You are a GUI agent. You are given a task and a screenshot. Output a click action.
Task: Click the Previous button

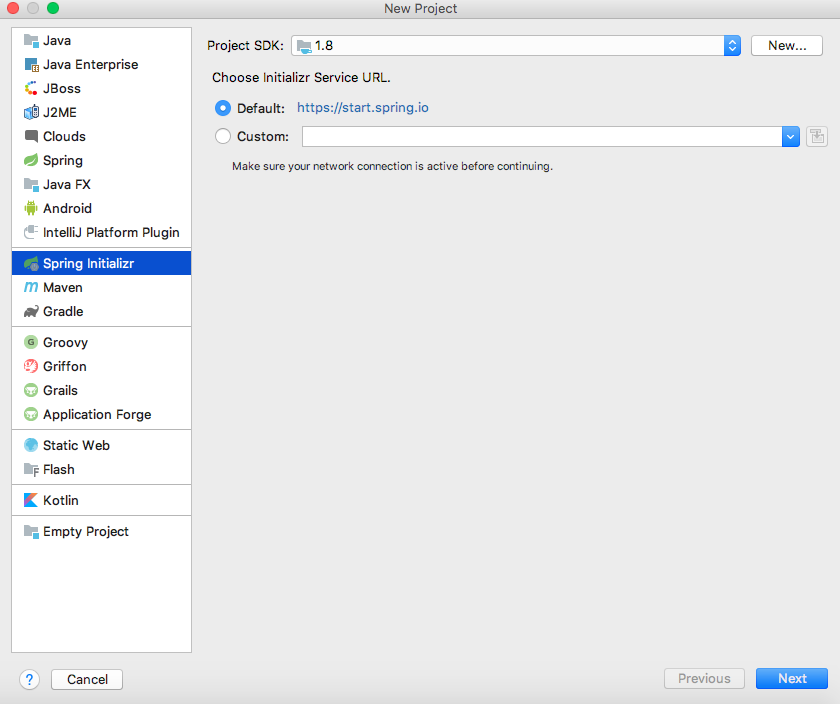tap(704, 678)
